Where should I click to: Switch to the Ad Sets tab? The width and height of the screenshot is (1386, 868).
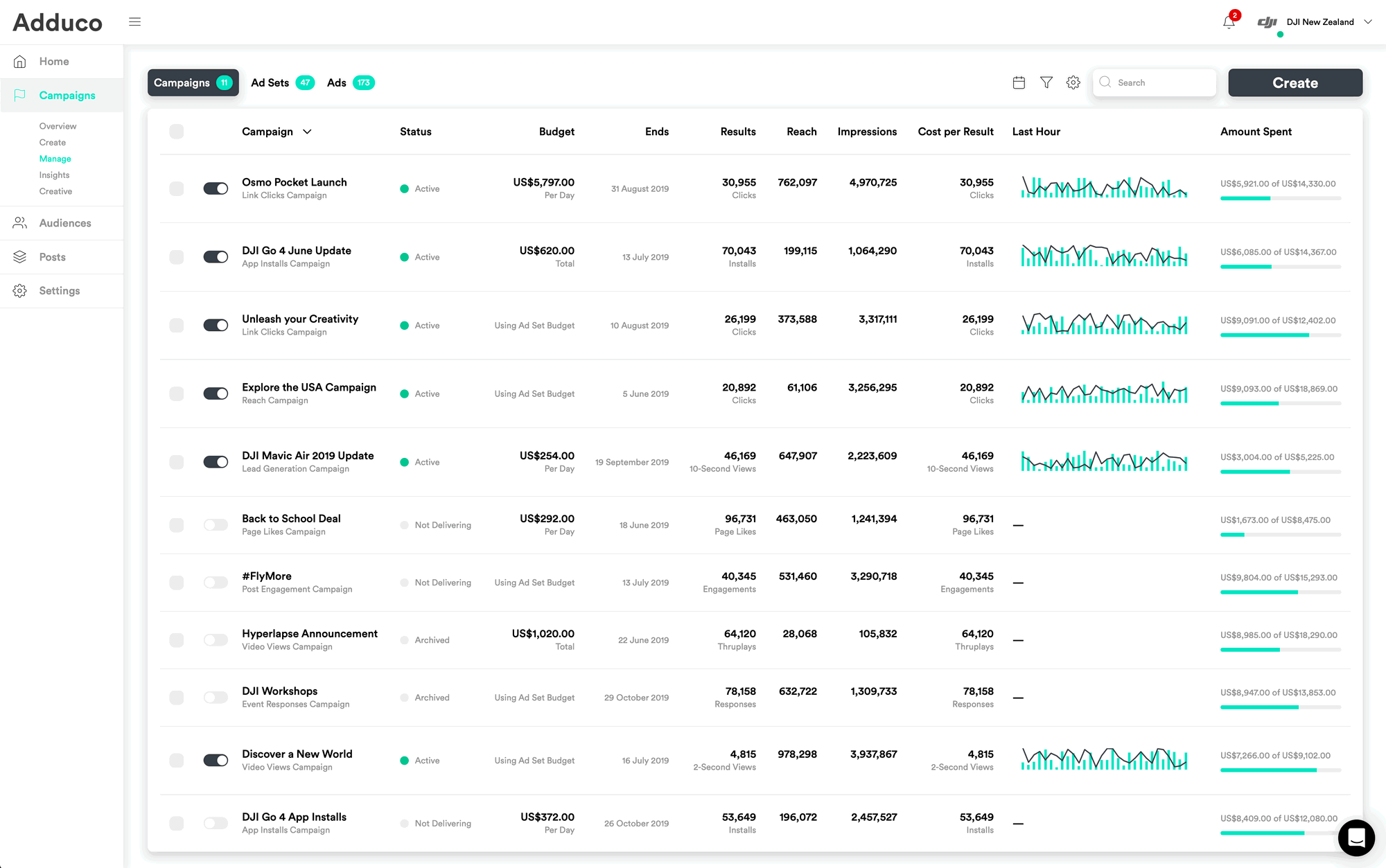(x=283, y=82)
